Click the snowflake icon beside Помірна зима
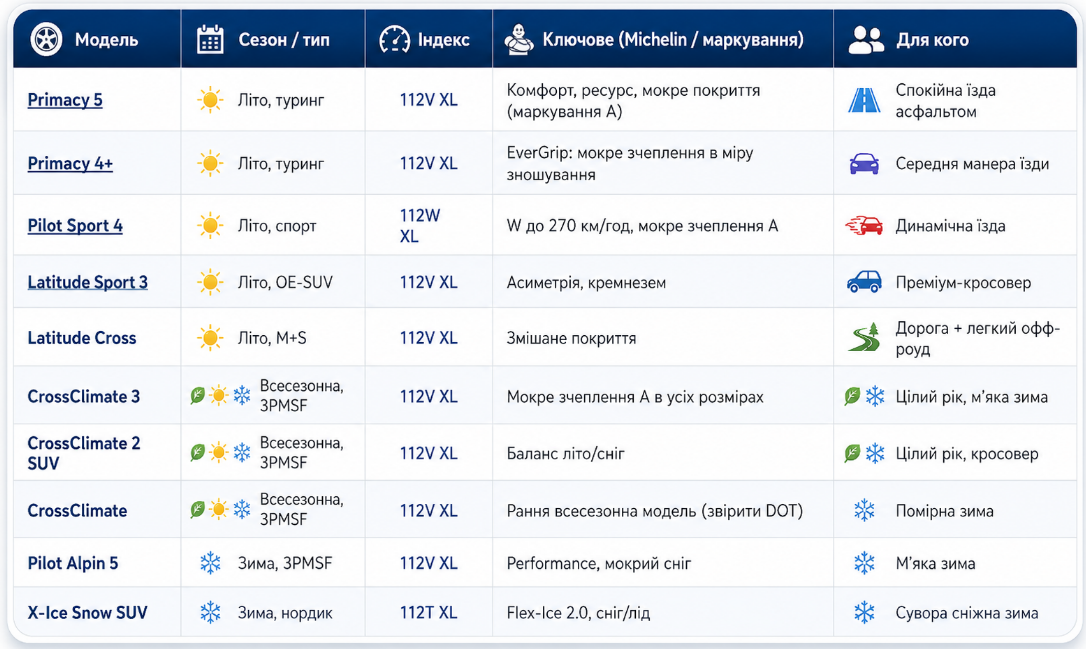 864,510
